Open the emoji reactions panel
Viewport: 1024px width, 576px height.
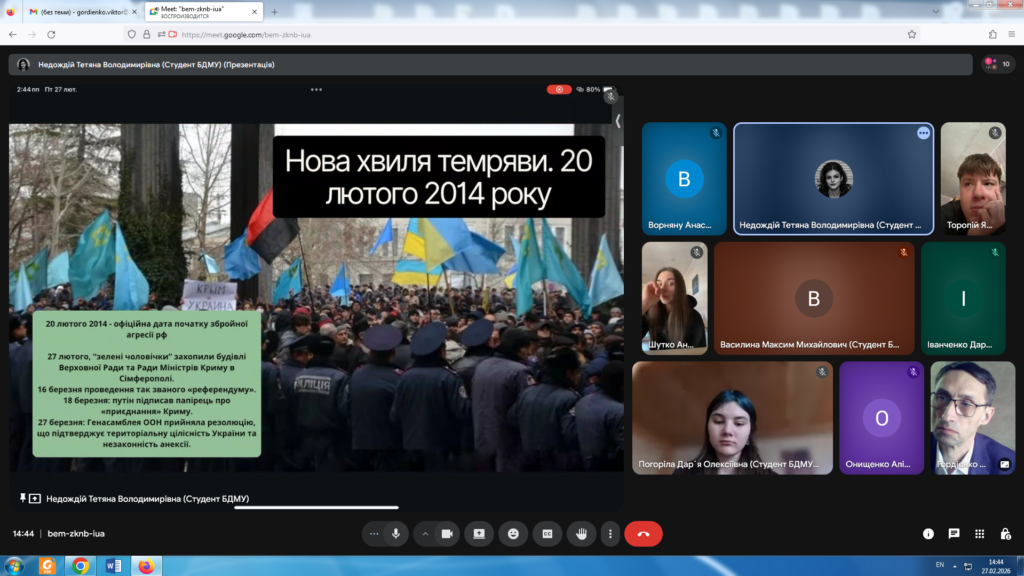pyautogui.click(x=513, y=534)
